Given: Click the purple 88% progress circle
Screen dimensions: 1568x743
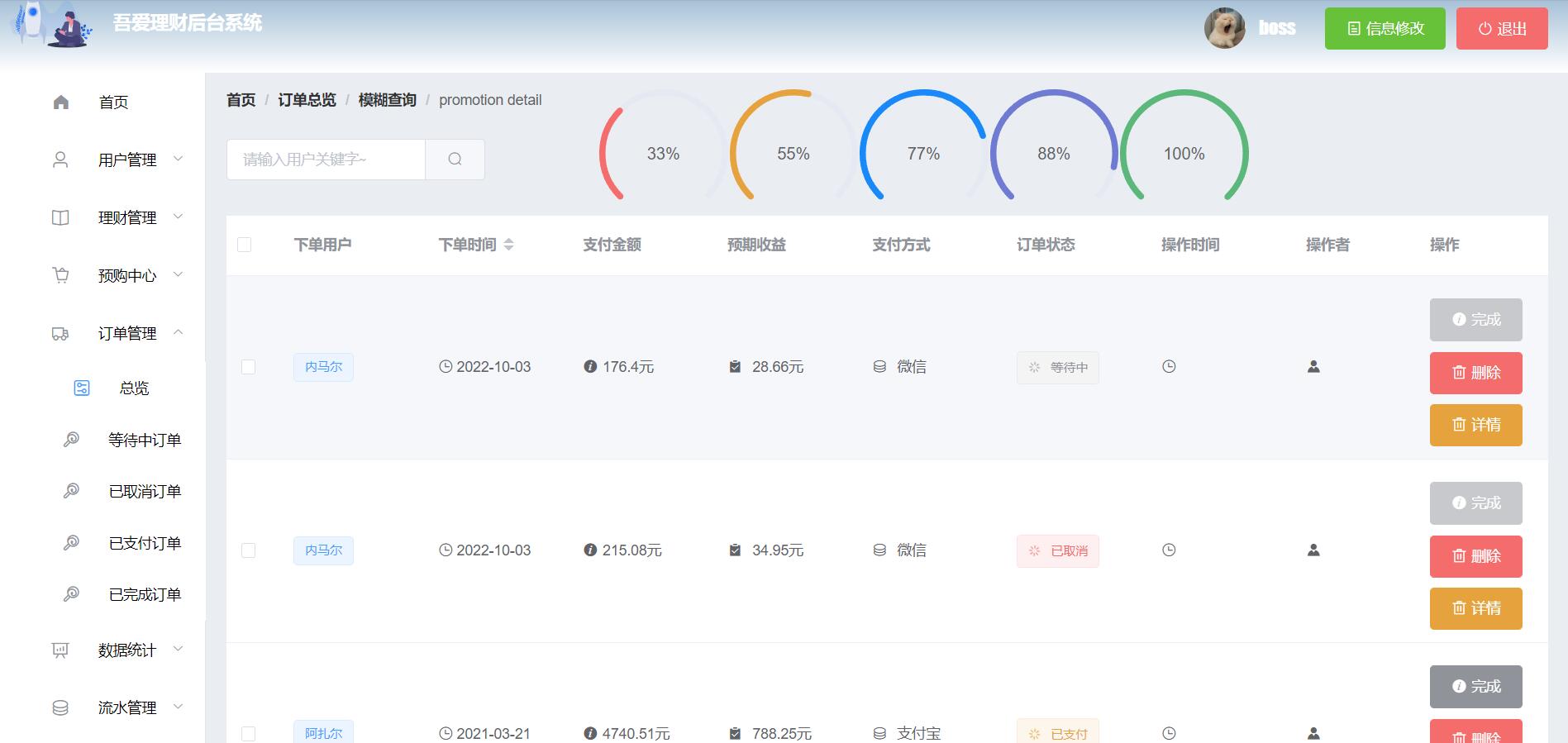Looking at the screenshot, I should tap(1054, 154).
